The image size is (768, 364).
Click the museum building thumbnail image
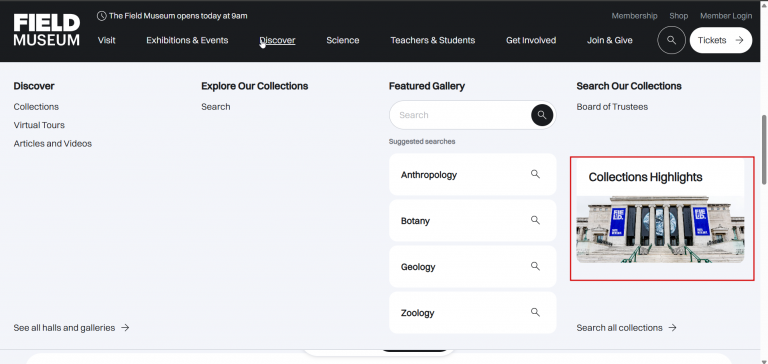pyautogui.click(x=660, y=229)
